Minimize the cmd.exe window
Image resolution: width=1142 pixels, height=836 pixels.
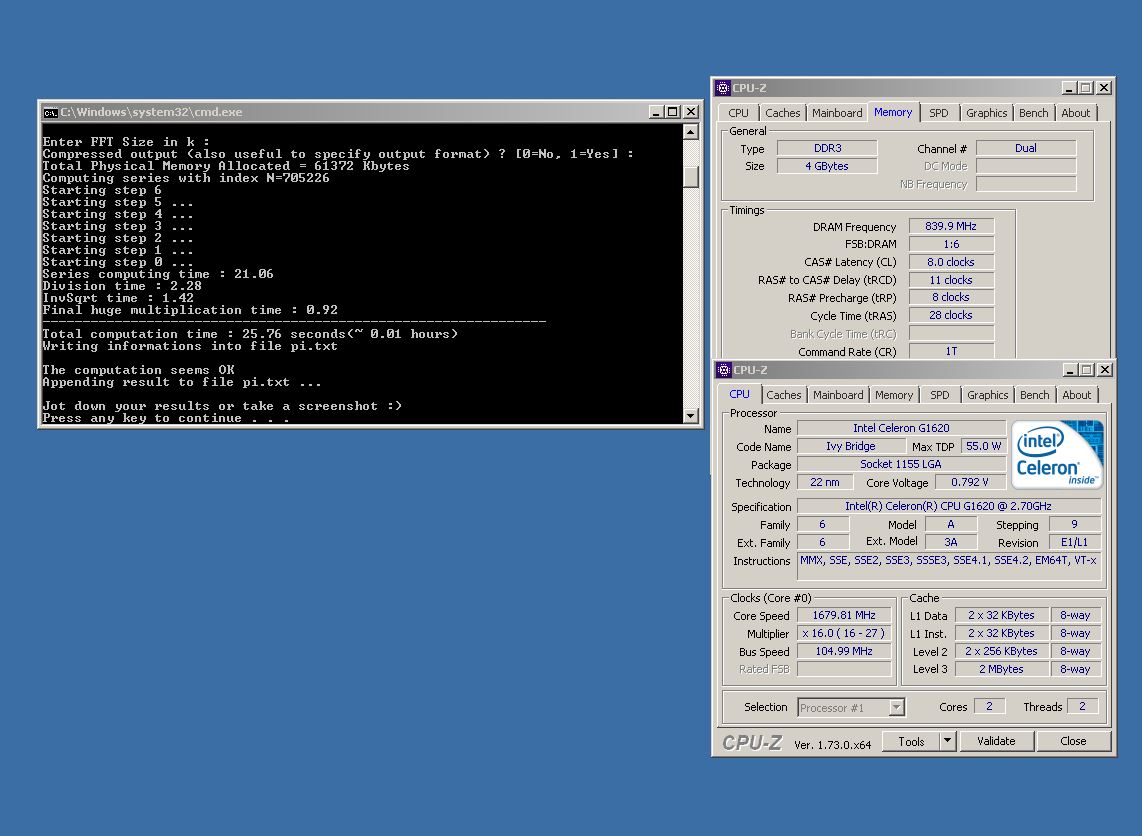pos(655,112)
